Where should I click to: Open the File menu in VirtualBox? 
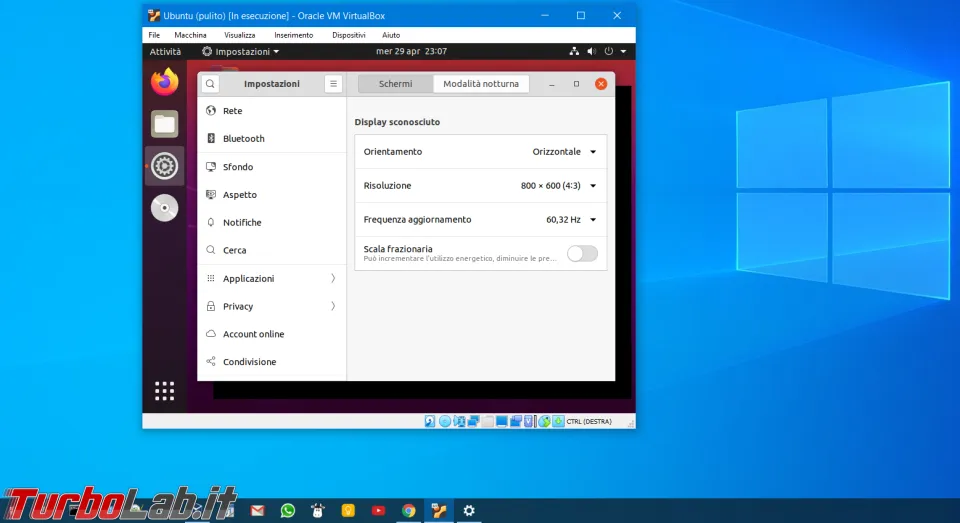point(154,35)
